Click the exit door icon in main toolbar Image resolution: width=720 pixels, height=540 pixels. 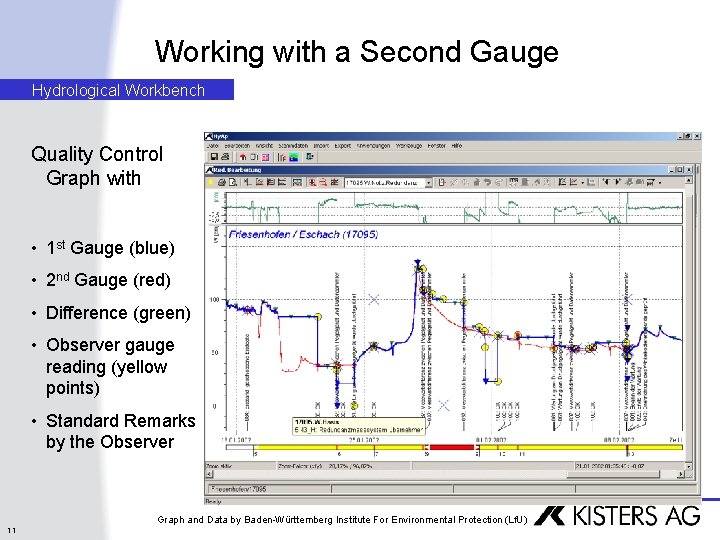310,157
